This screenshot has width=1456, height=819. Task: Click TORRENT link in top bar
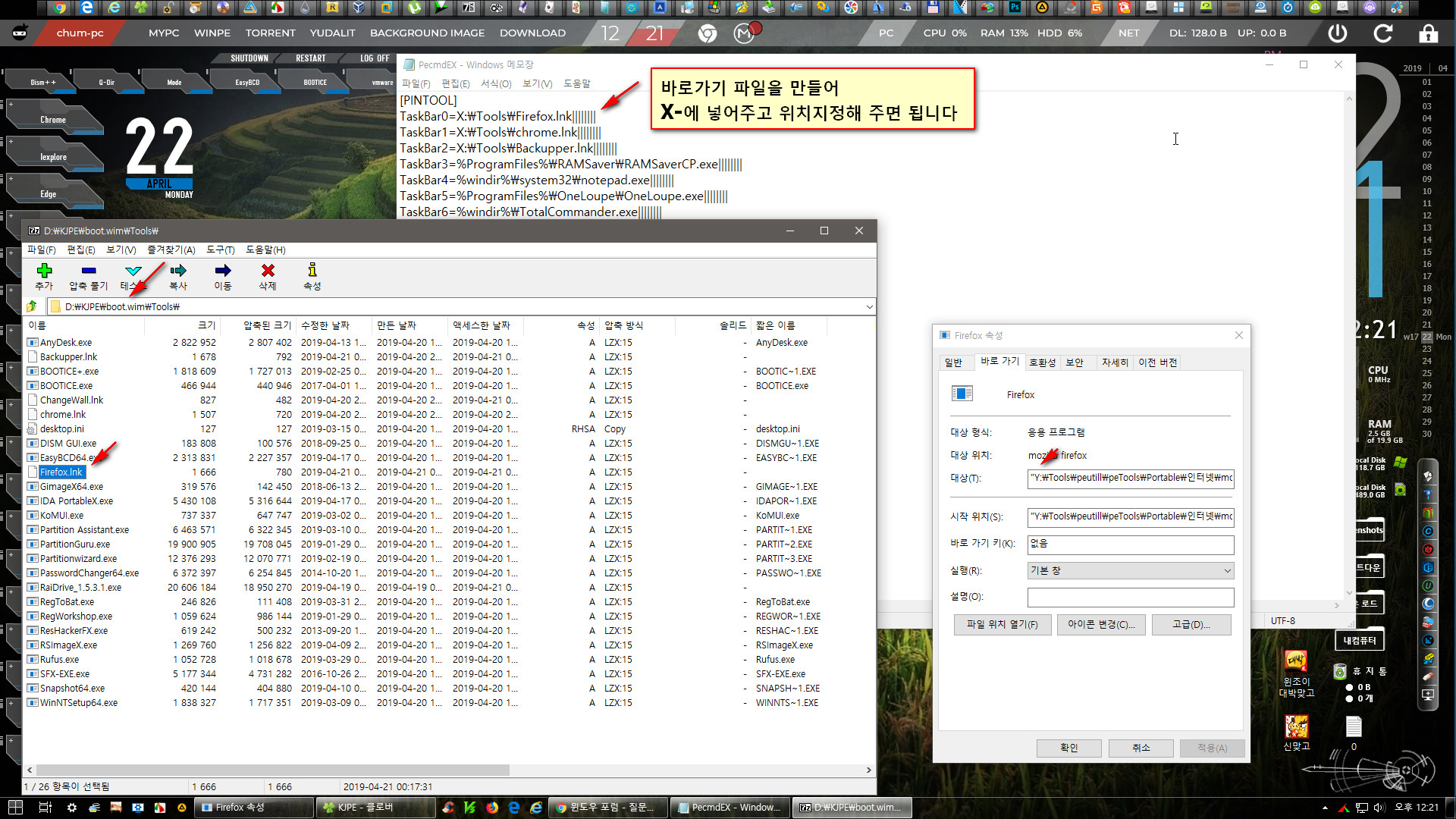270,33
